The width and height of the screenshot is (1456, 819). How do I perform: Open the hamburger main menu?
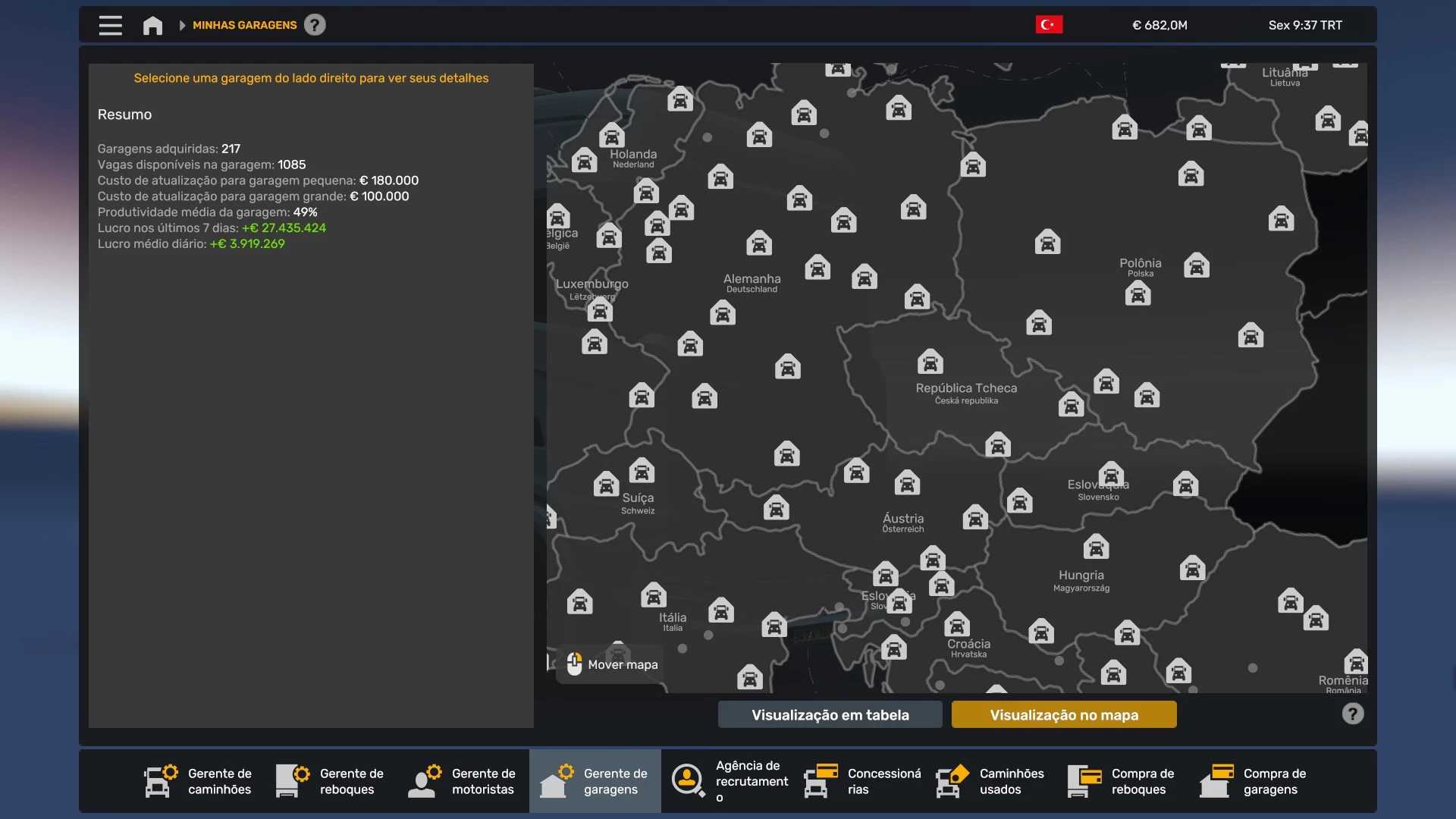(110, 25)
